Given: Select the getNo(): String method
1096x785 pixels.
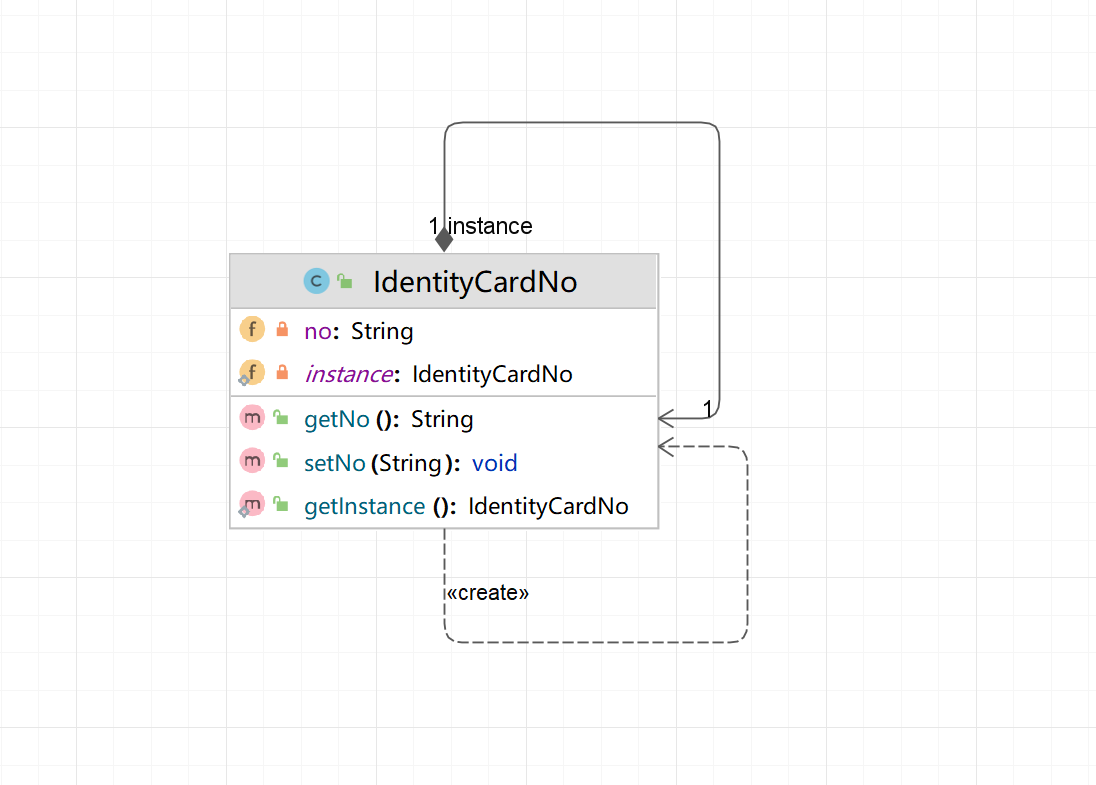Looking at the screenshot, I should point(444,419).
